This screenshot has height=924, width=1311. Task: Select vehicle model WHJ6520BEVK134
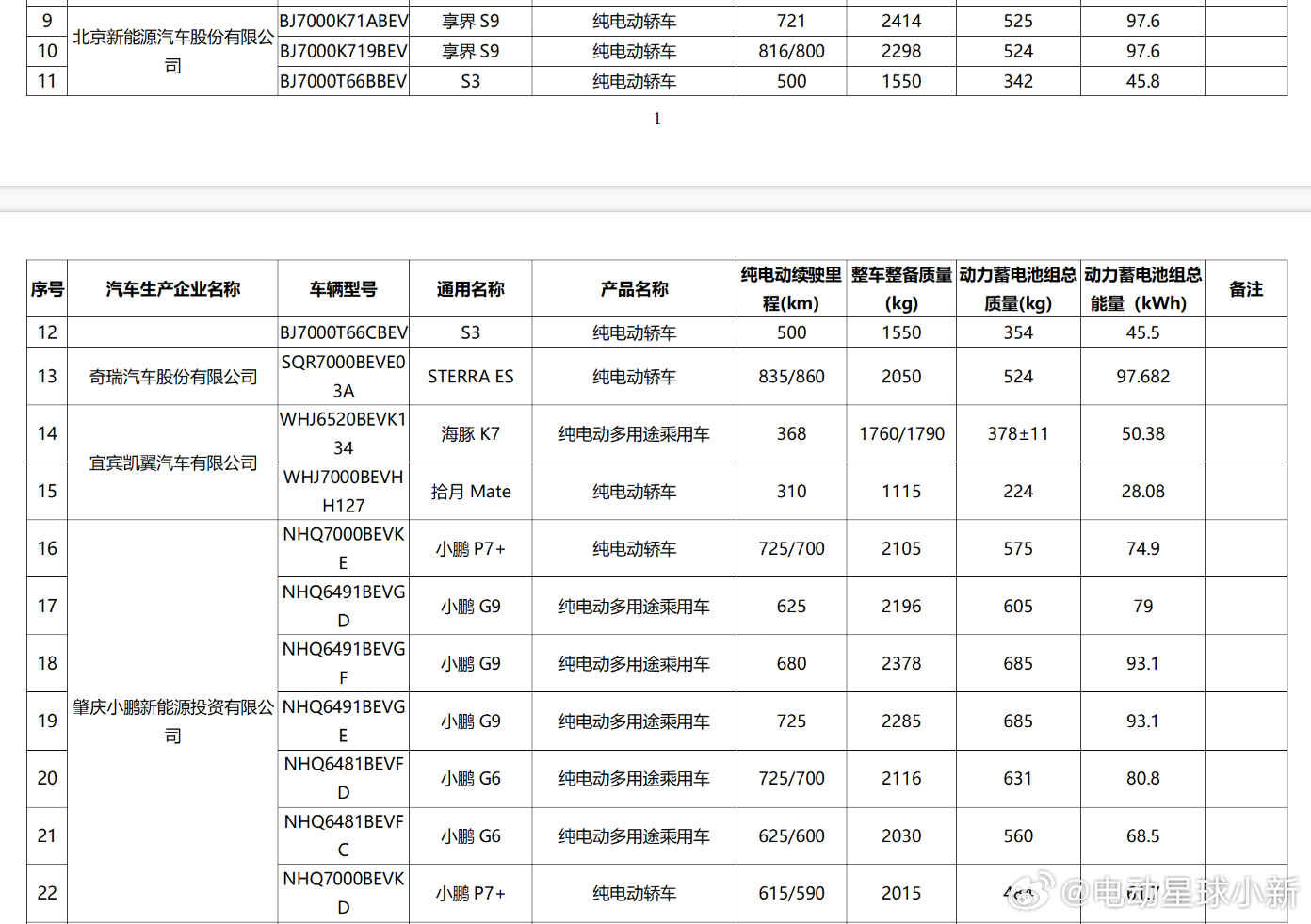344,433
